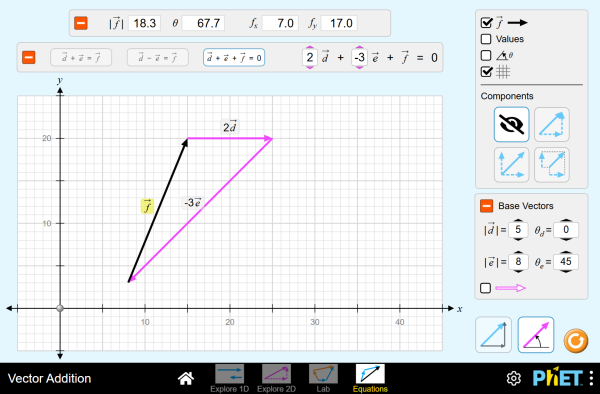
Task: Collapse the equation selector panel
Action: coord(29,57)
